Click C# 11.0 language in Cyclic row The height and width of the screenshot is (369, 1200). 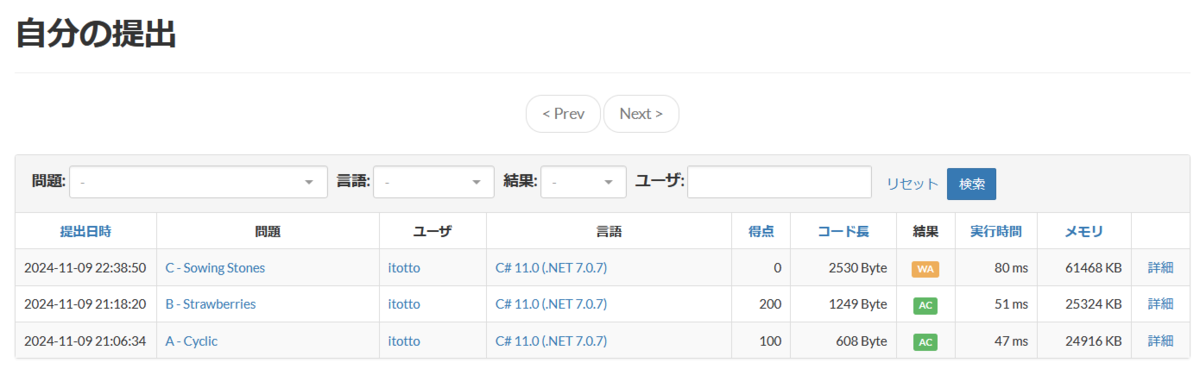point(551,341)
